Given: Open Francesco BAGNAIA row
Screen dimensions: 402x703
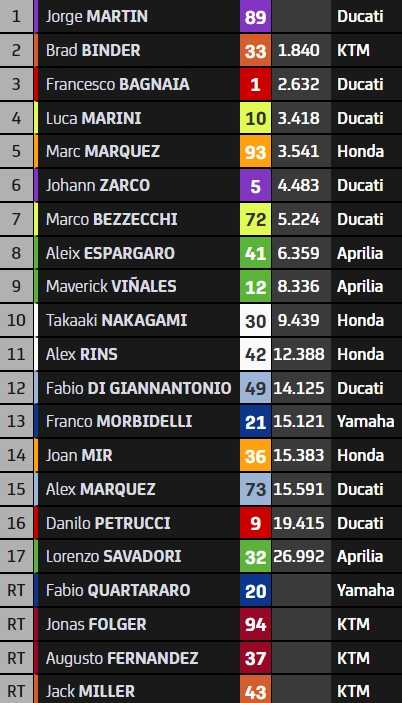Looking at the screenshot, I should pos(201,84).
